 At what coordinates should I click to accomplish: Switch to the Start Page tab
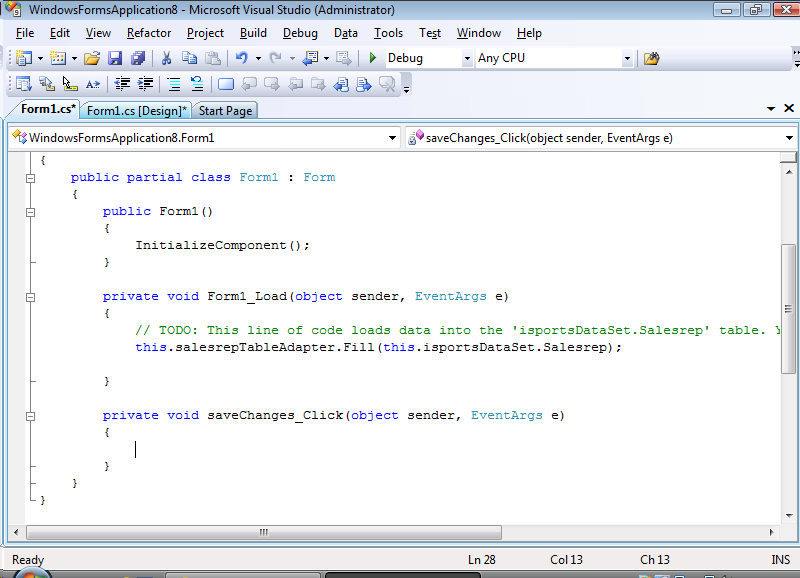[x=225, y=111]
